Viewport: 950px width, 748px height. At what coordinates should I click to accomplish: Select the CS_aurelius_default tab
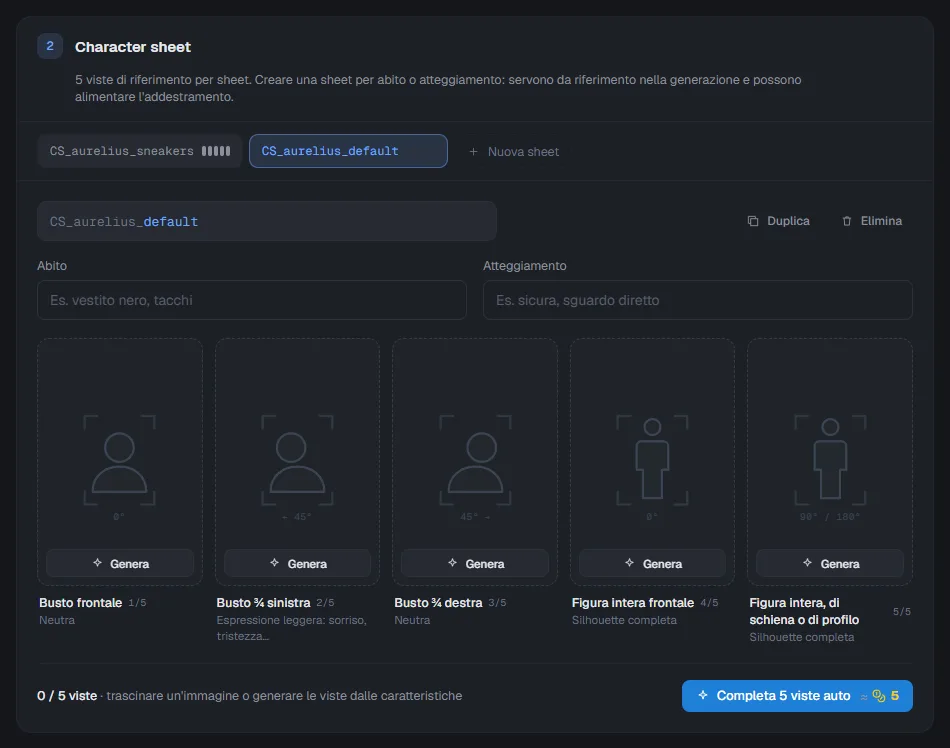click(x=348, y=151)
